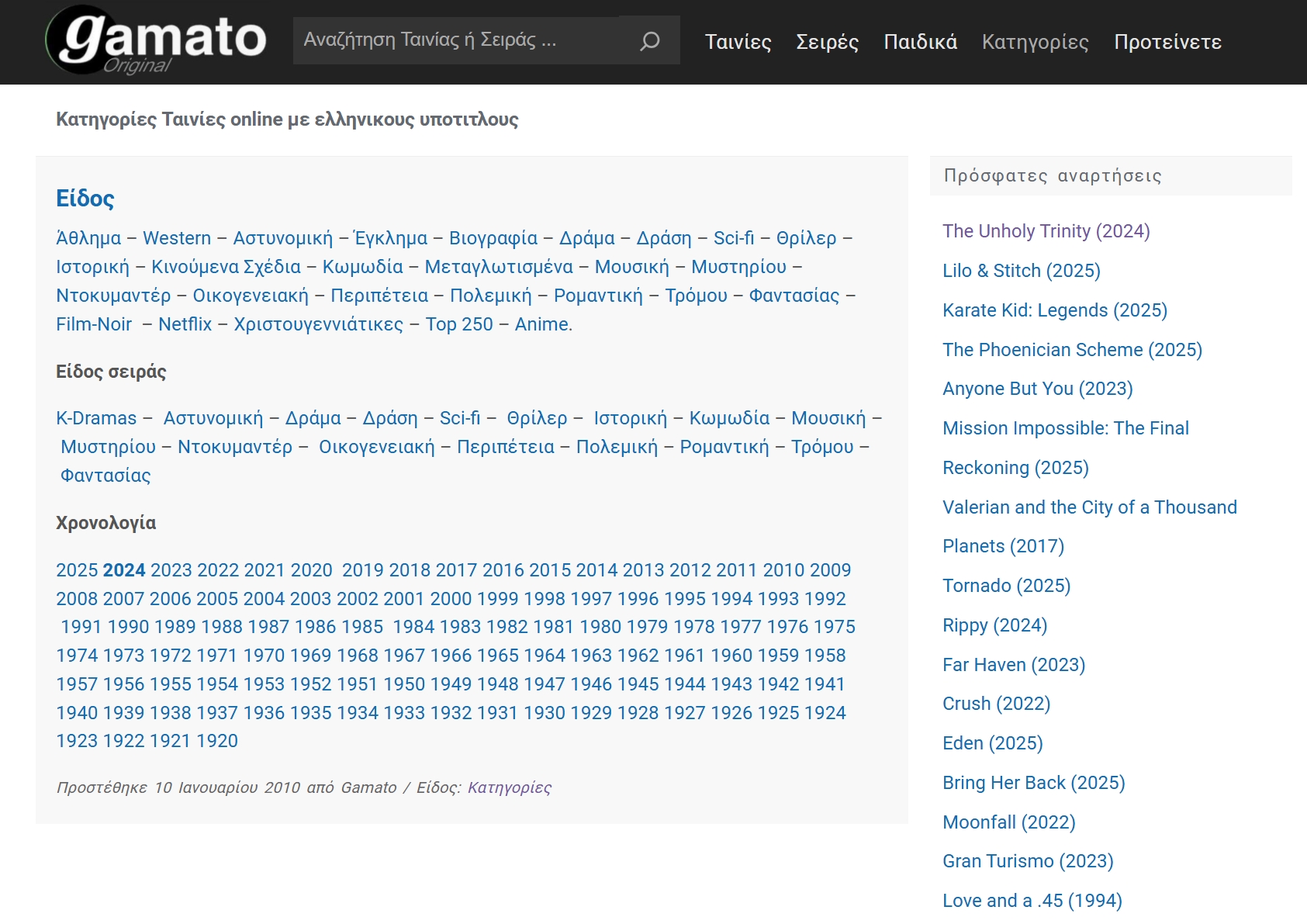Click the Gamato Original logo

(156, 41)
